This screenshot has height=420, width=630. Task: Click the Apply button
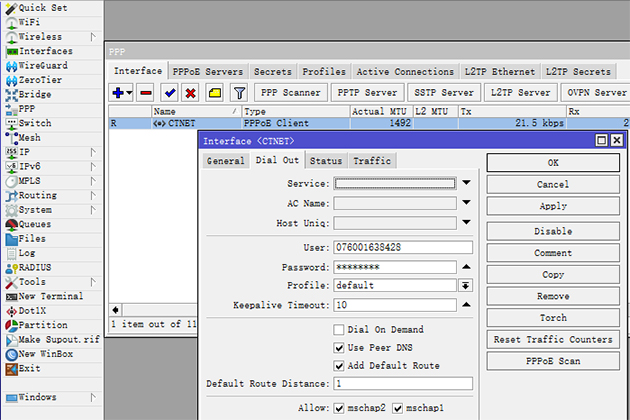click(x=553, y=206)
